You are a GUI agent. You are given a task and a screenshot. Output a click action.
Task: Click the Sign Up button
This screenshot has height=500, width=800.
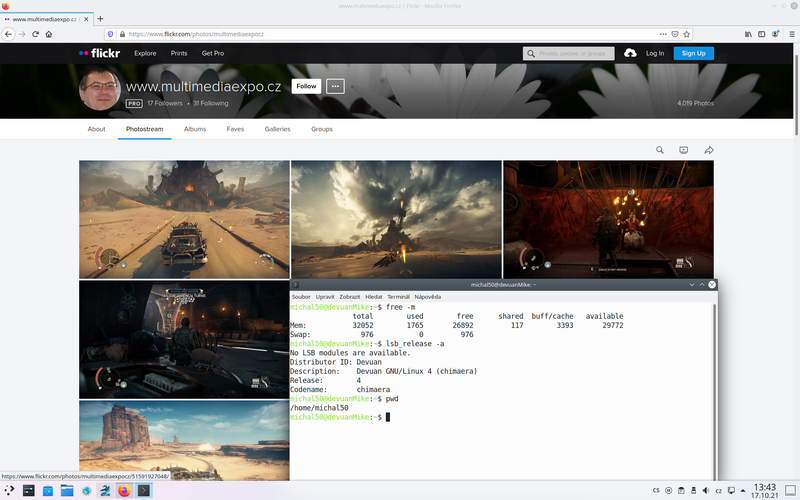click(693, 53)
